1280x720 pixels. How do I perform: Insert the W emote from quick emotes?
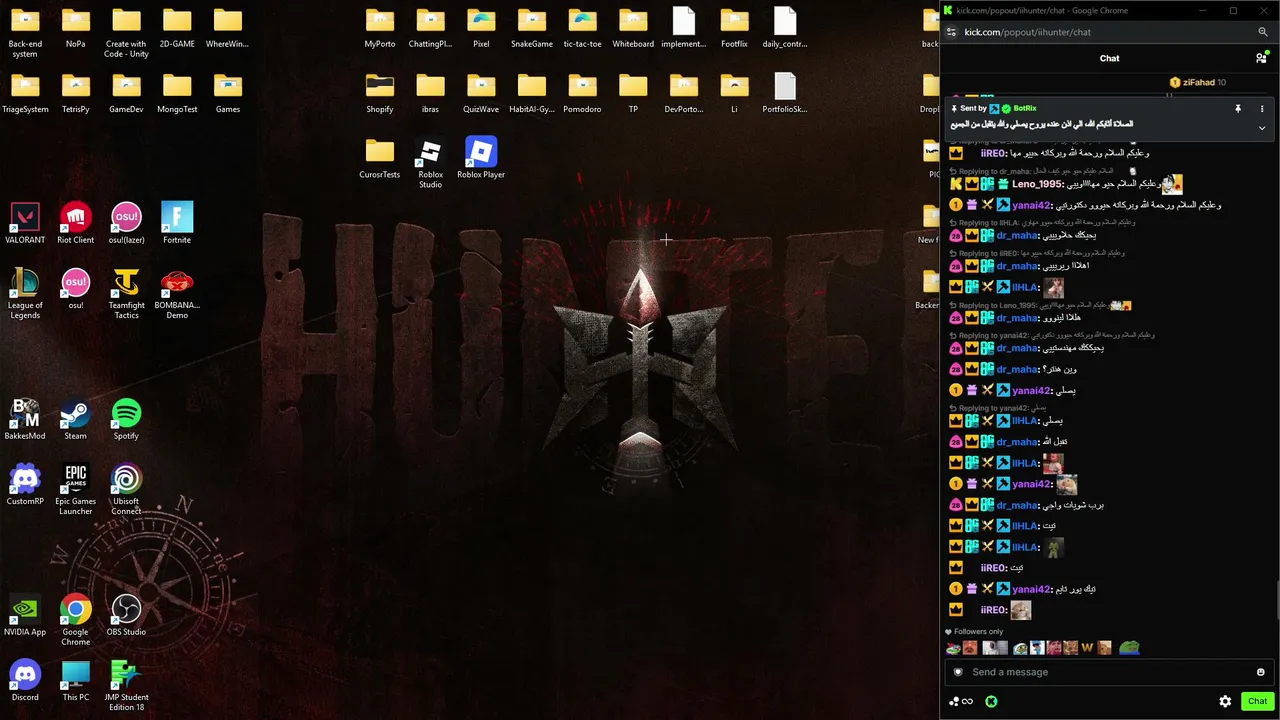click(1087, 648)
